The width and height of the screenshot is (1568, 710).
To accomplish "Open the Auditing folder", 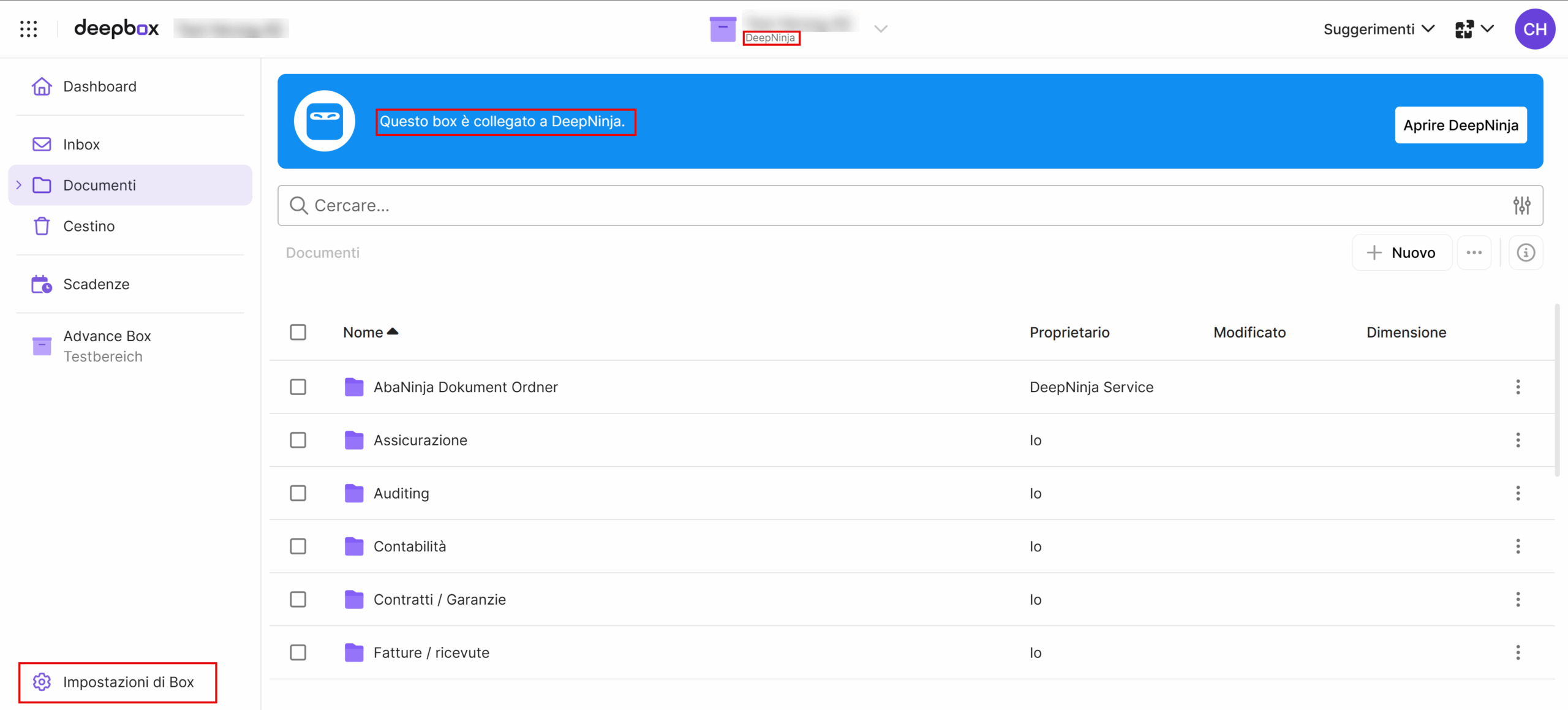I will (x=401, y=493).
